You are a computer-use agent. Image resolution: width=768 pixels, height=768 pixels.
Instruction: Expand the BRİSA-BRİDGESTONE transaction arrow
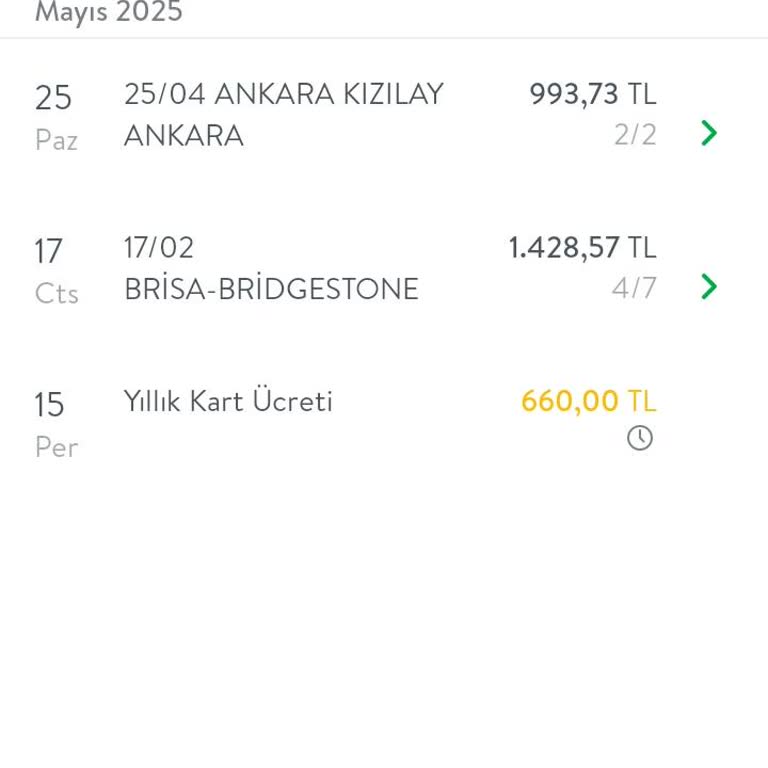[x=709, y=287]
